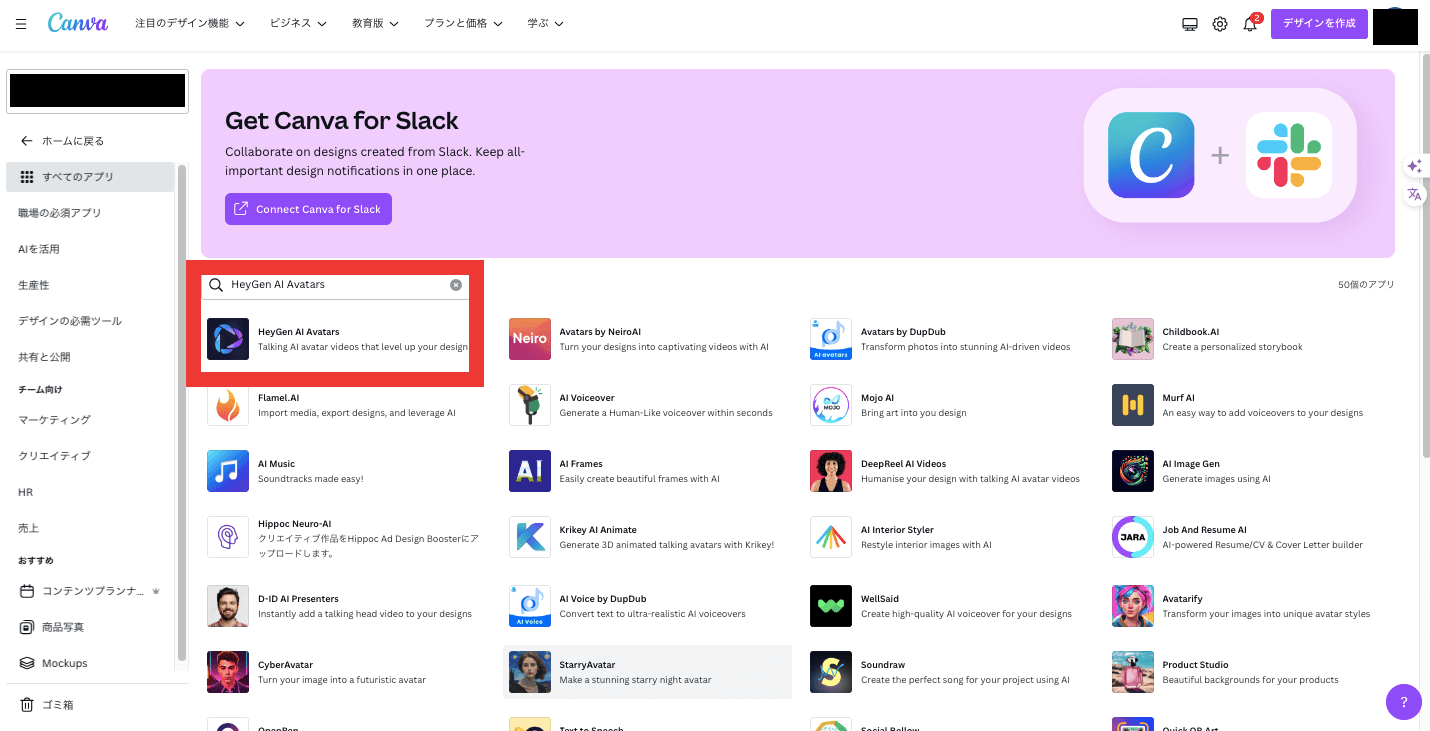Click Connect Canva for Slack button
1430x731 pixels.
(308, 209)
